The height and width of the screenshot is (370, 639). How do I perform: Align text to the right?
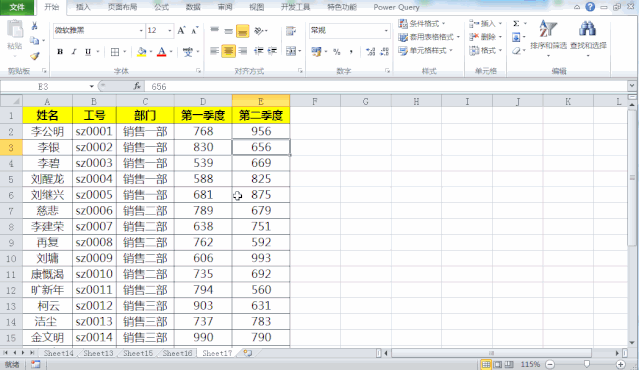click(x=243, y=51)
